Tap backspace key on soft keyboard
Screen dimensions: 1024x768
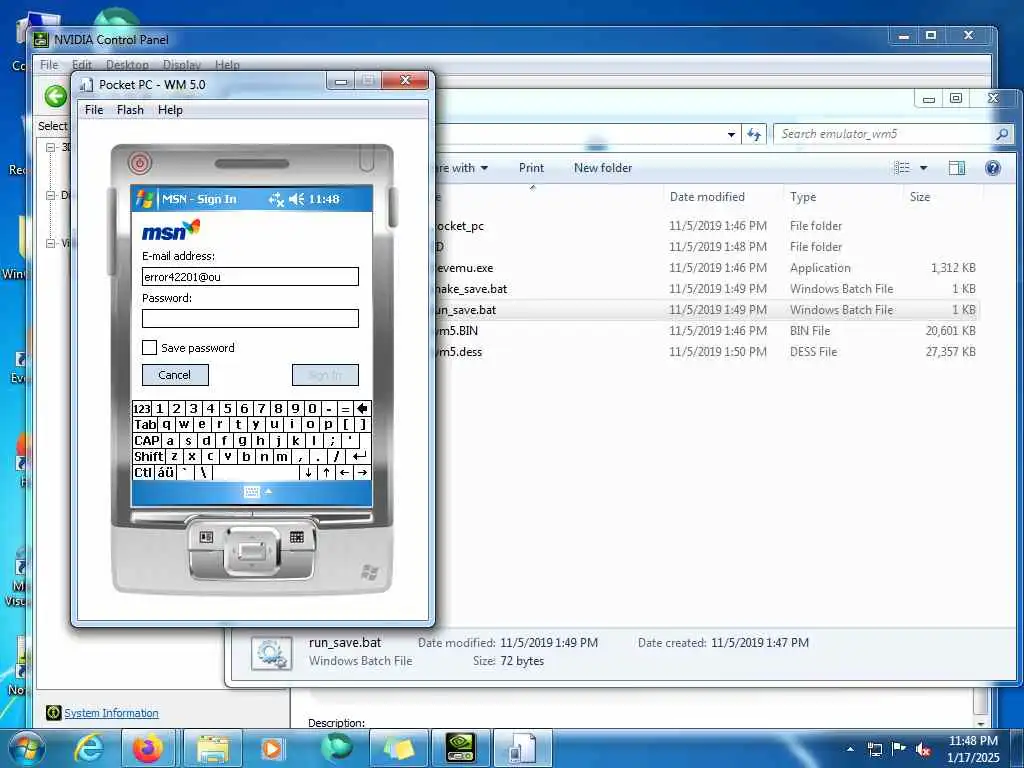click(x=362, y=409)
